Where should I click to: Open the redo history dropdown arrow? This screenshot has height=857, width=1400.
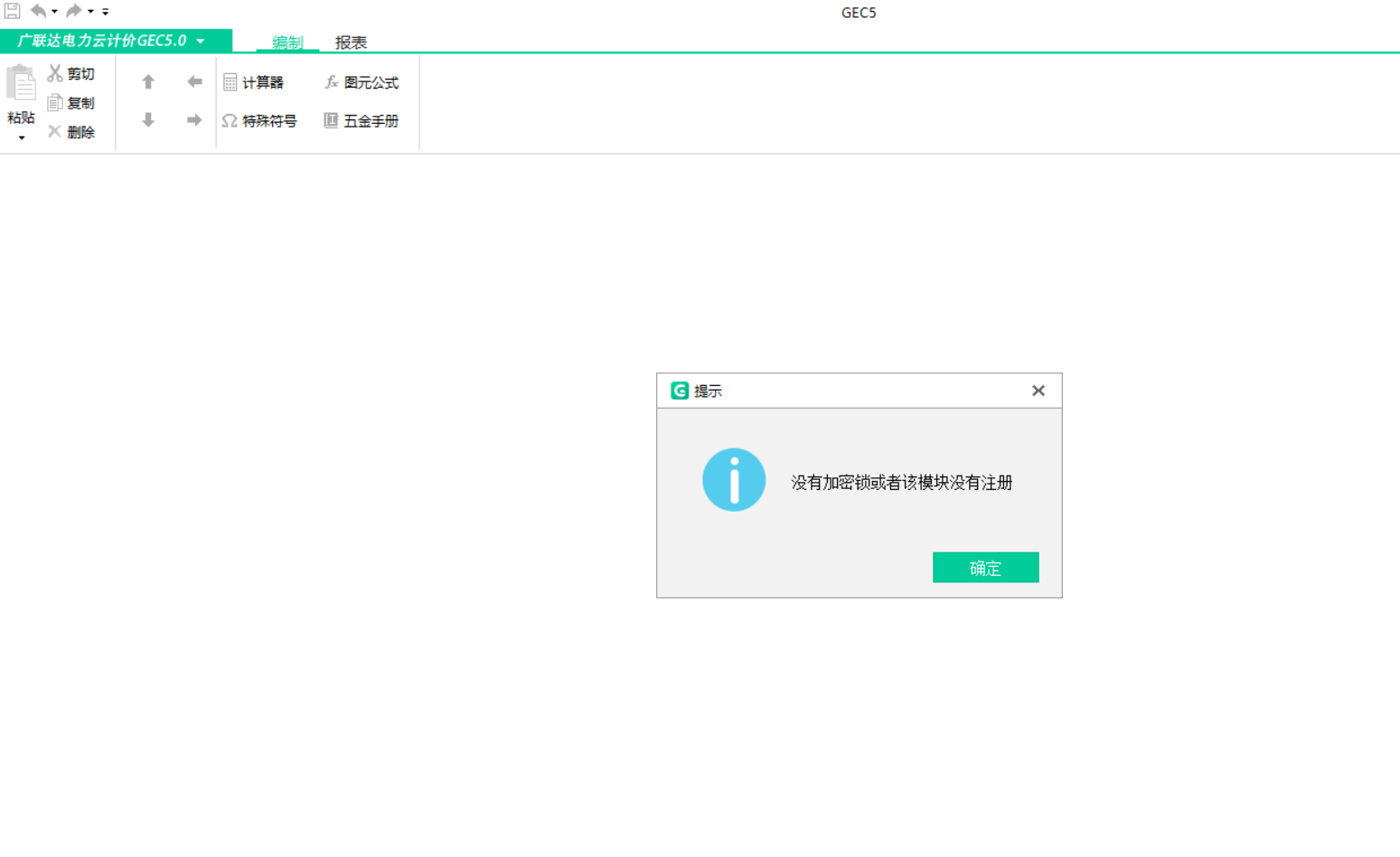click(x=90, y=12)
